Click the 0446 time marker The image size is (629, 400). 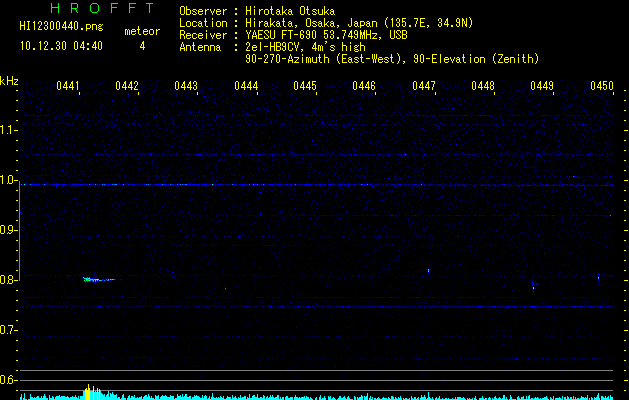[364, 86]
